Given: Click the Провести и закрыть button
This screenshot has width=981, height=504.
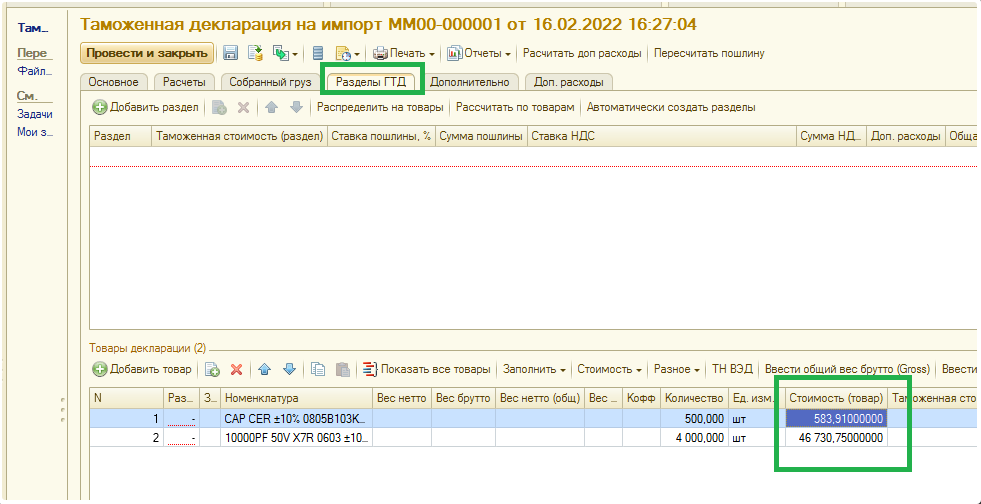Looking at the screenshot, I should 146,53.
